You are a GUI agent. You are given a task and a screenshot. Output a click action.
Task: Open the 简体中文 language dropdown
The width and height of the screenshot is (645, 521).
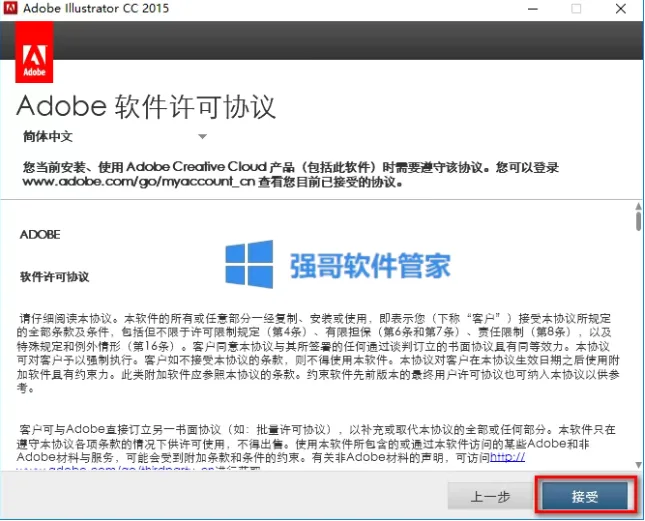[115, 137]
